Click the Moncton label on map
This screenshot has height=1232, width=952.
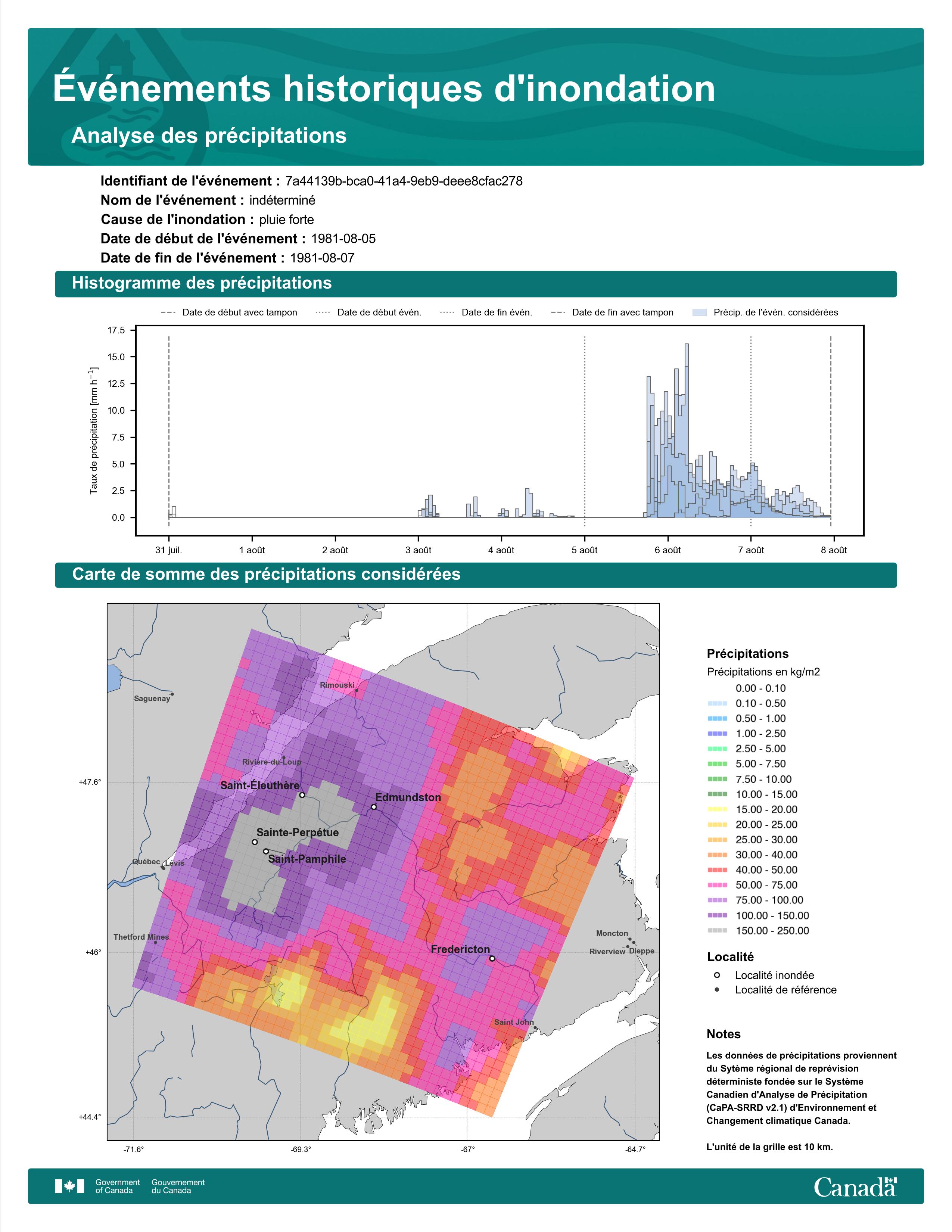pyautogui.click(x=612, y=933)
